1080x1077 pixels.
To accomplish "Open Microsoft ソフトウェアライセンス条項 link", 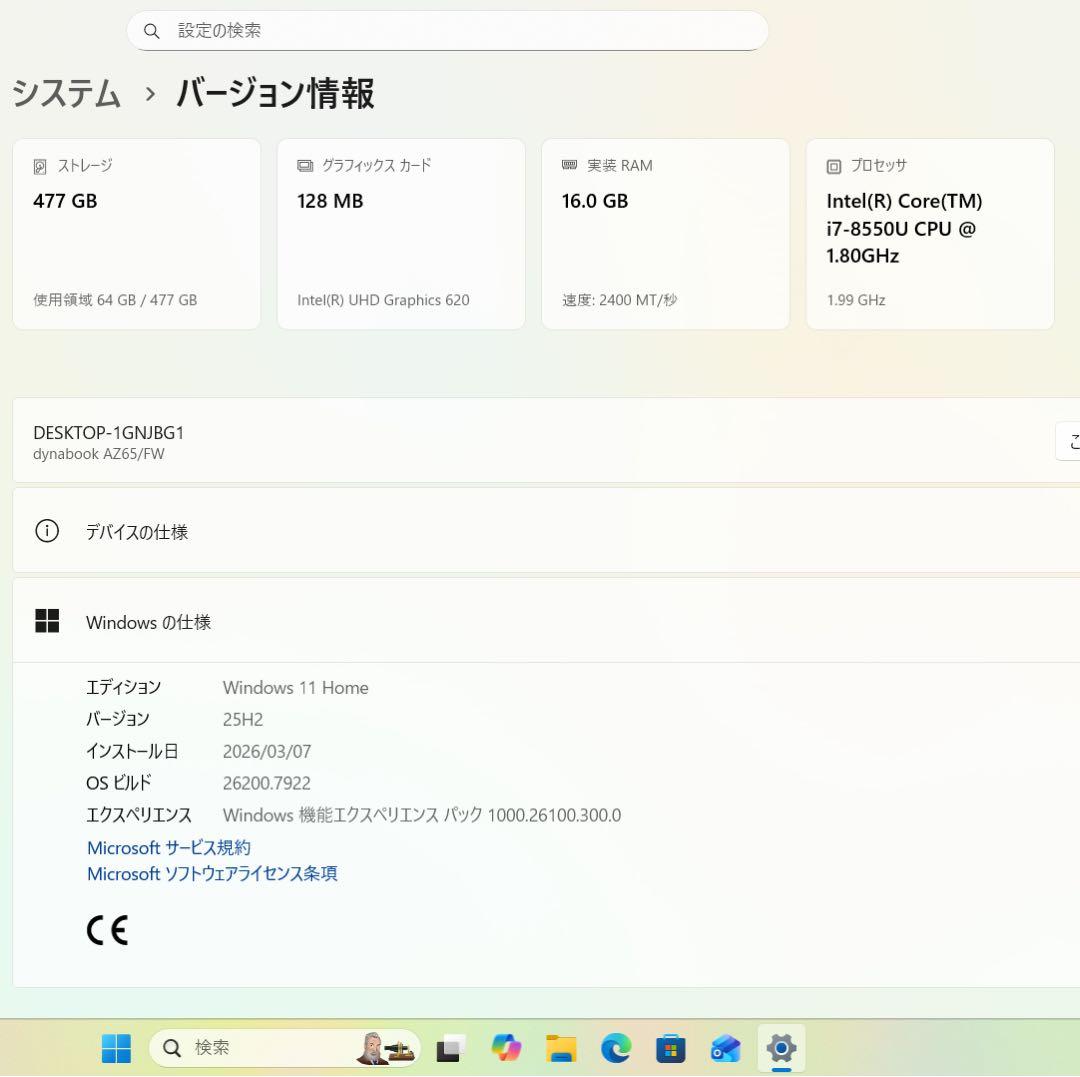I will 212,873.
